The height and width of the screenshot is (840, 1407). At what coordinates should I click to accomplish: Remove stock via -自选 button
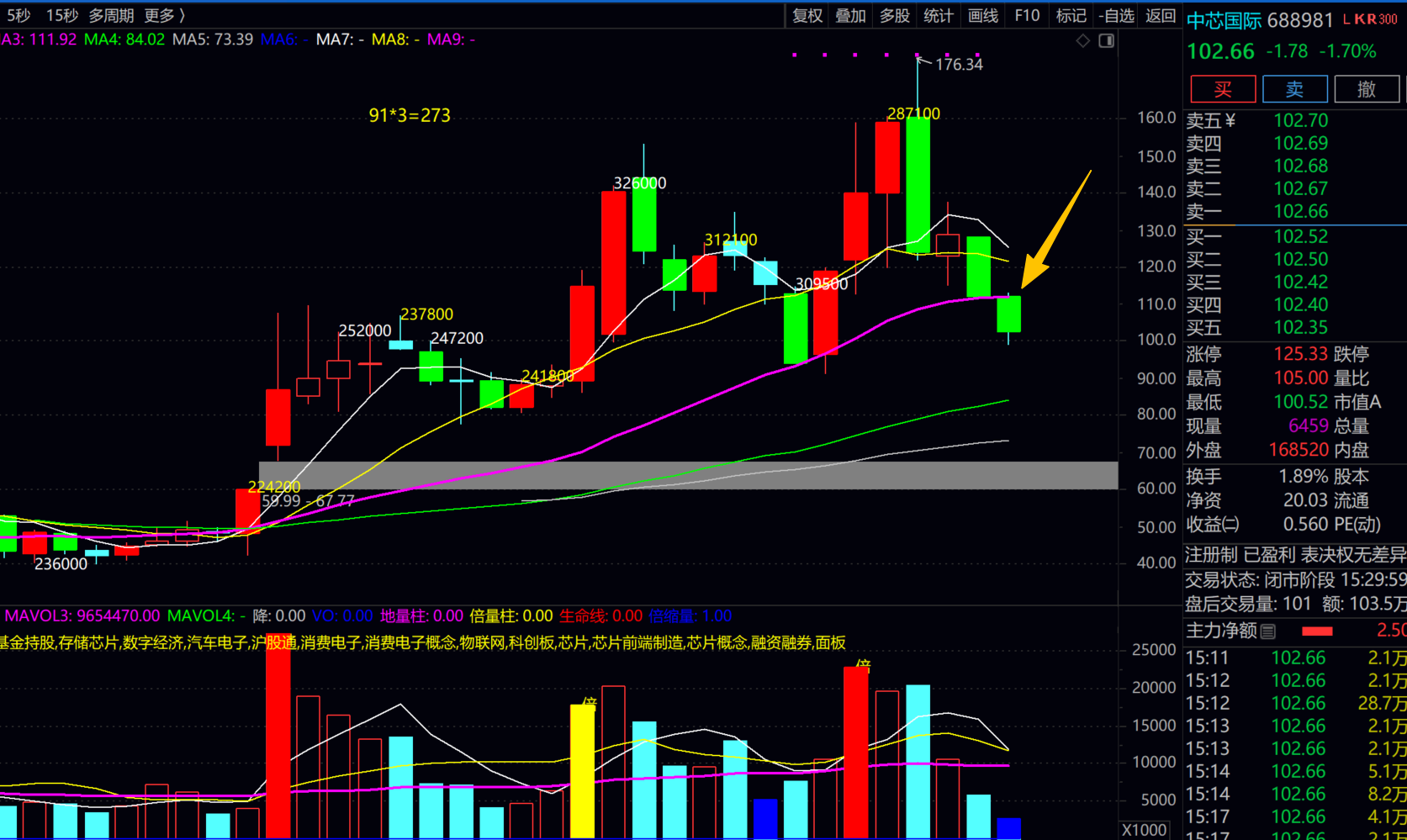(x=1117, y=15)
